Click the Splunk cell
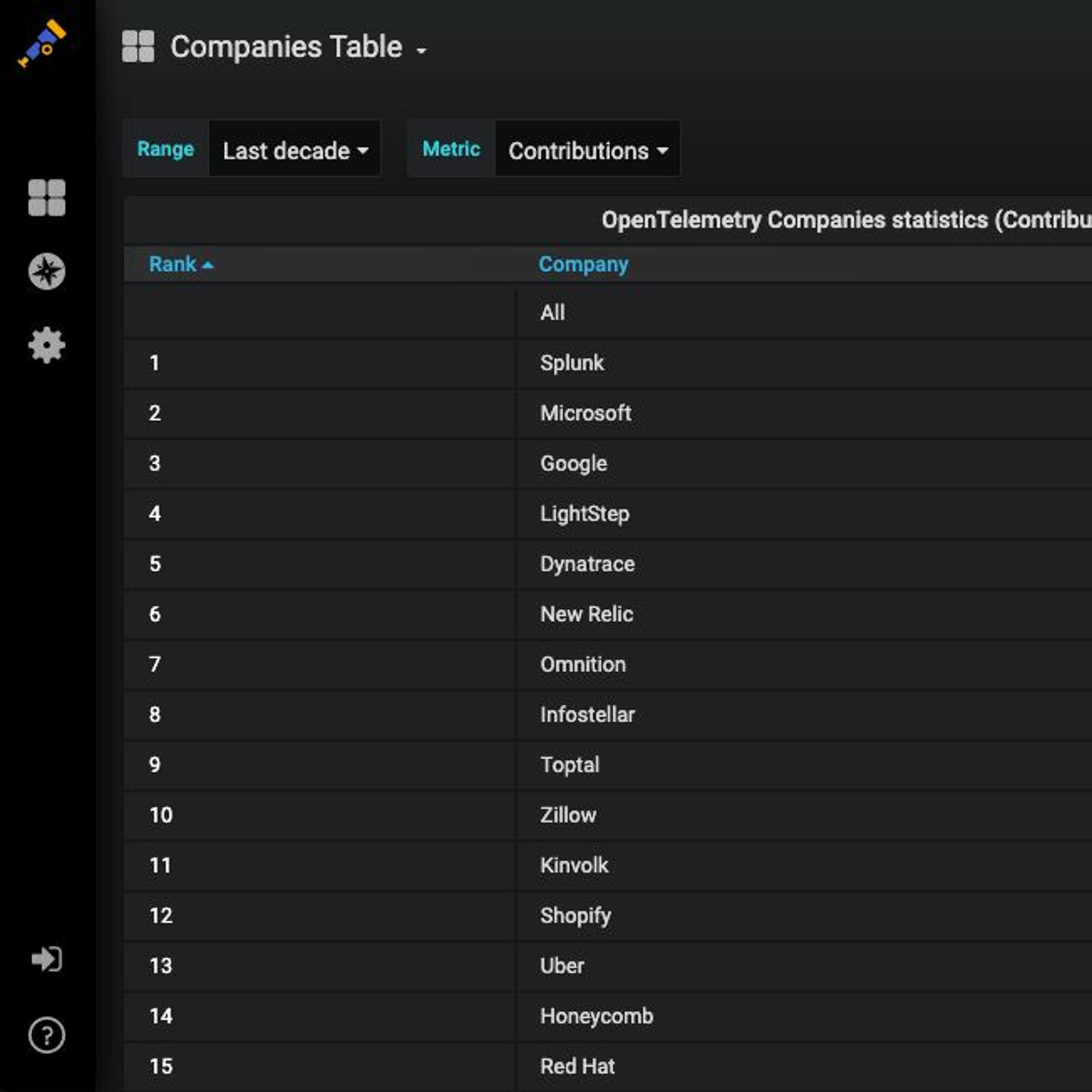Screen dimensions: 1092x1092 click(x=804, y=363)
